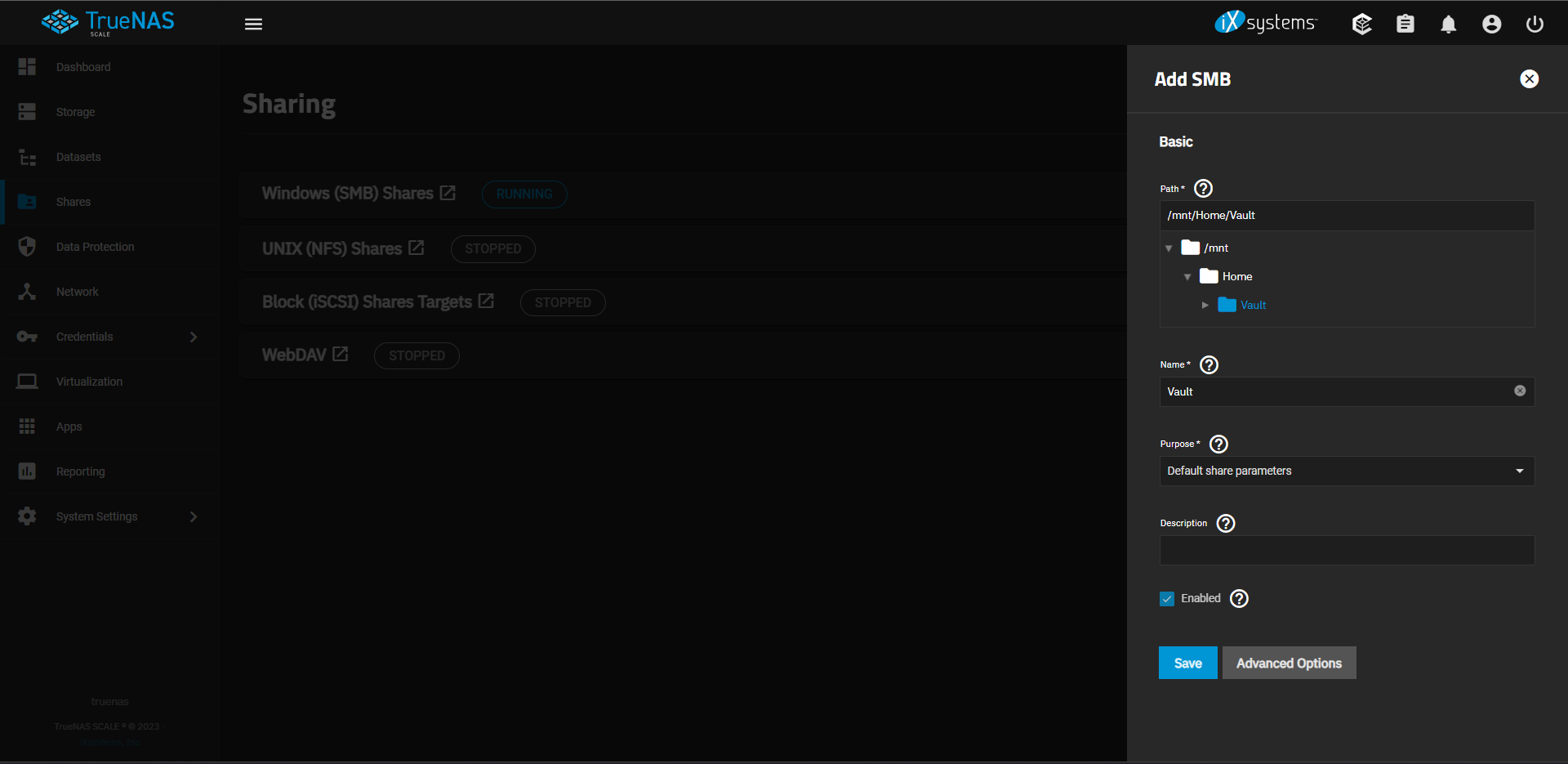This screenshot has width=1568, height=764.
Task: Expand the Vault tree node
Action: [x=1205, y=305]
